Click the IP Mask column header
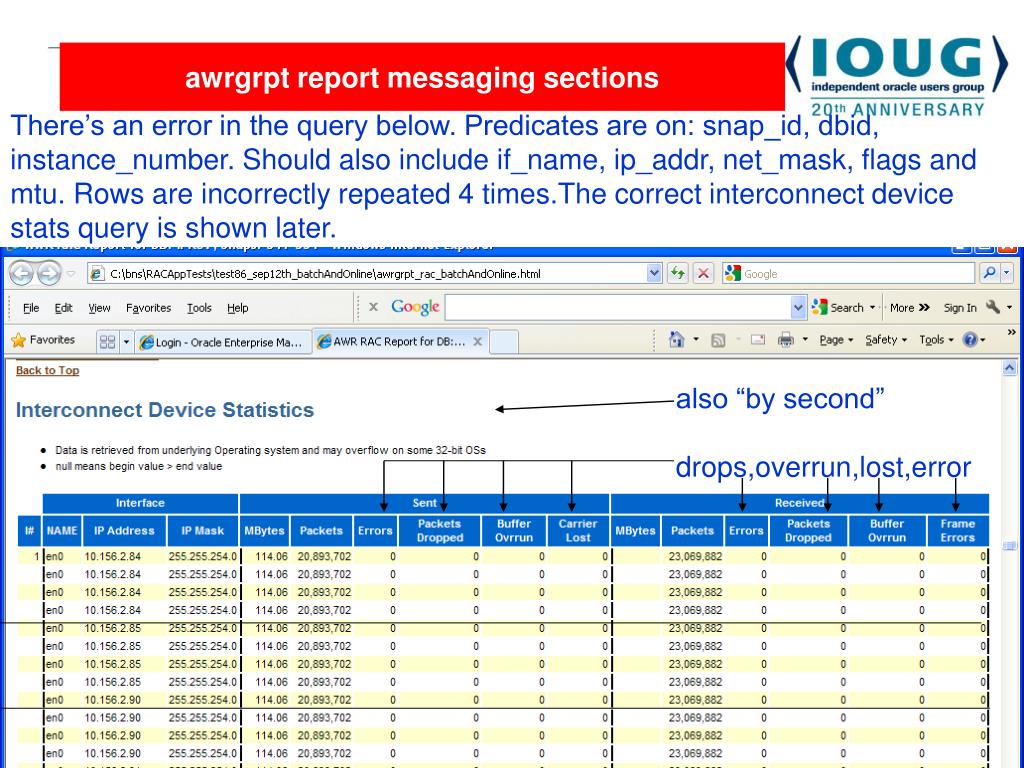The height and width of the screenshot is (768, 1024). (202, 530)
